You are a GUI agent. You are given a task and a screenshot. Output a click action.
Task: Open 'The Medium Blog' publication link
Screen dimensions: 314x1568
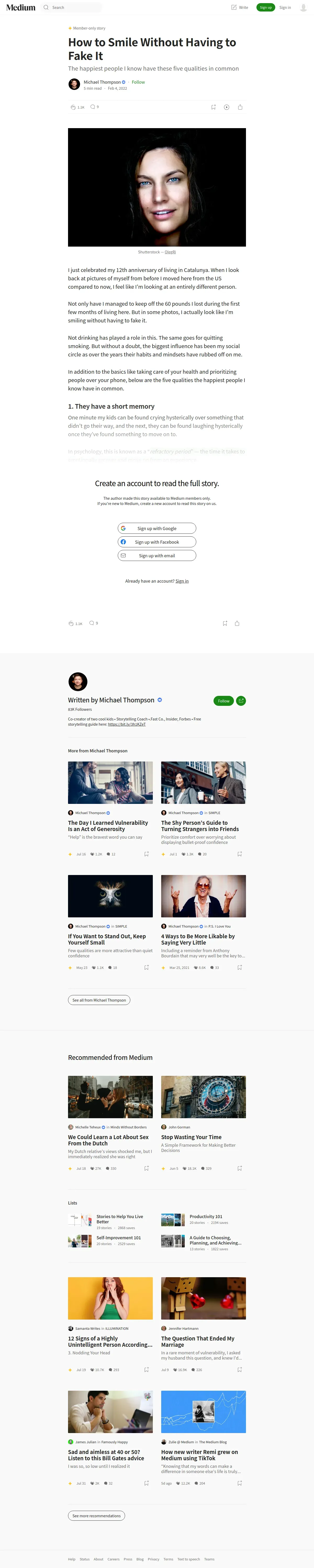(212, 1442)
